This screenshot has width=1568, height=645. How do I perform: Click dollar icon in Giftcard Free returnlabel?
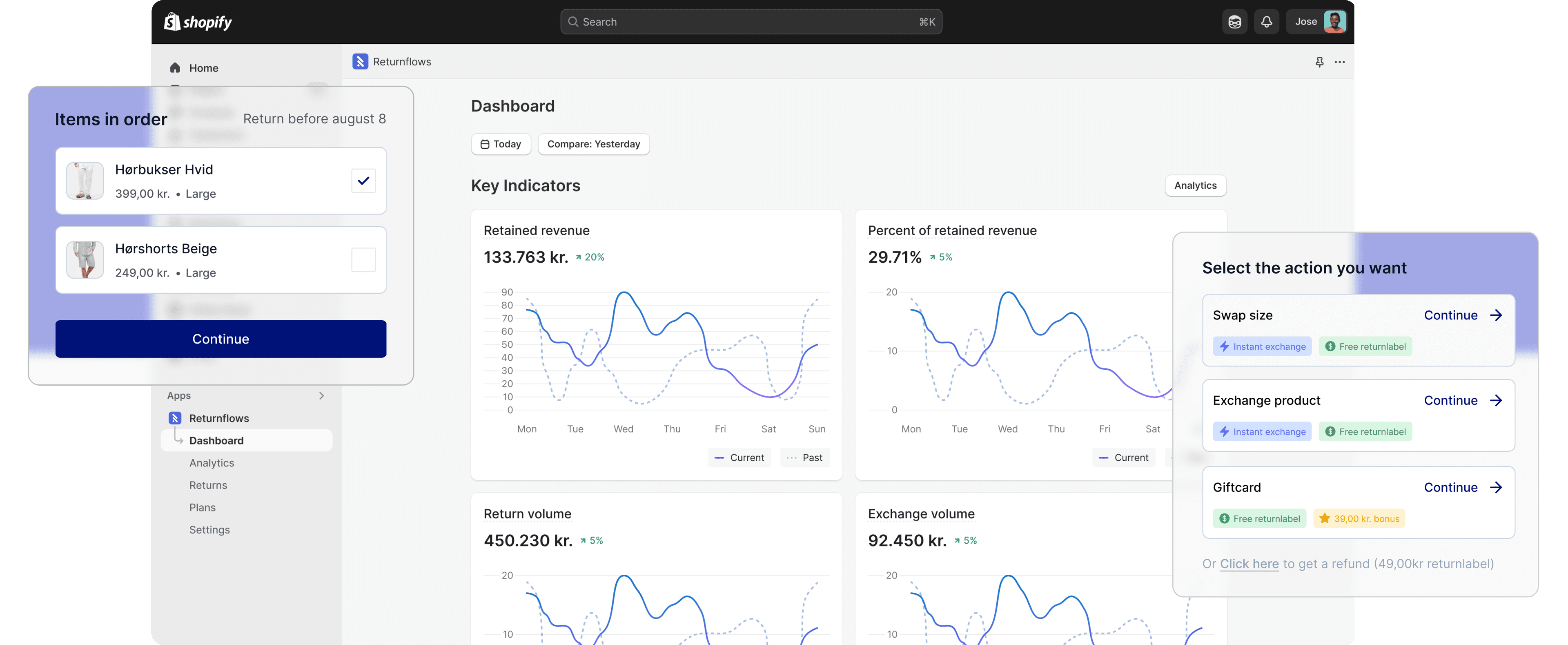1224,519
